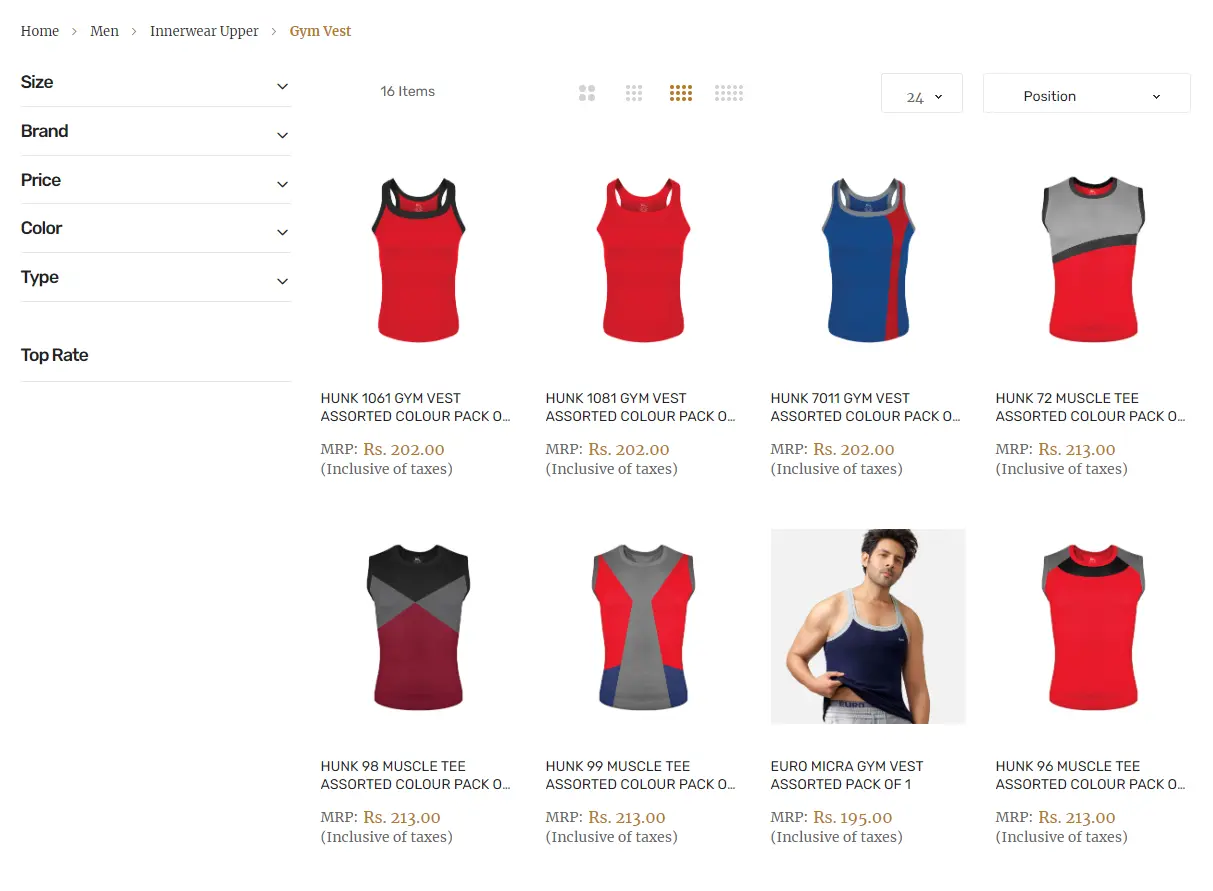Click HUNK 96 MUSCLE TEE product title

click(x=1091, y=775)
